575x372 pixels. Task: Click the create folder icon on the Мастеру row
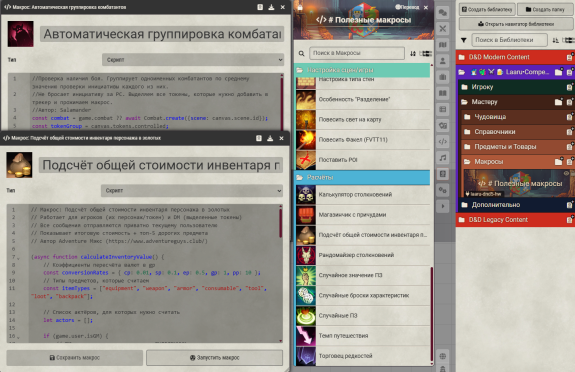click(558, 102)
